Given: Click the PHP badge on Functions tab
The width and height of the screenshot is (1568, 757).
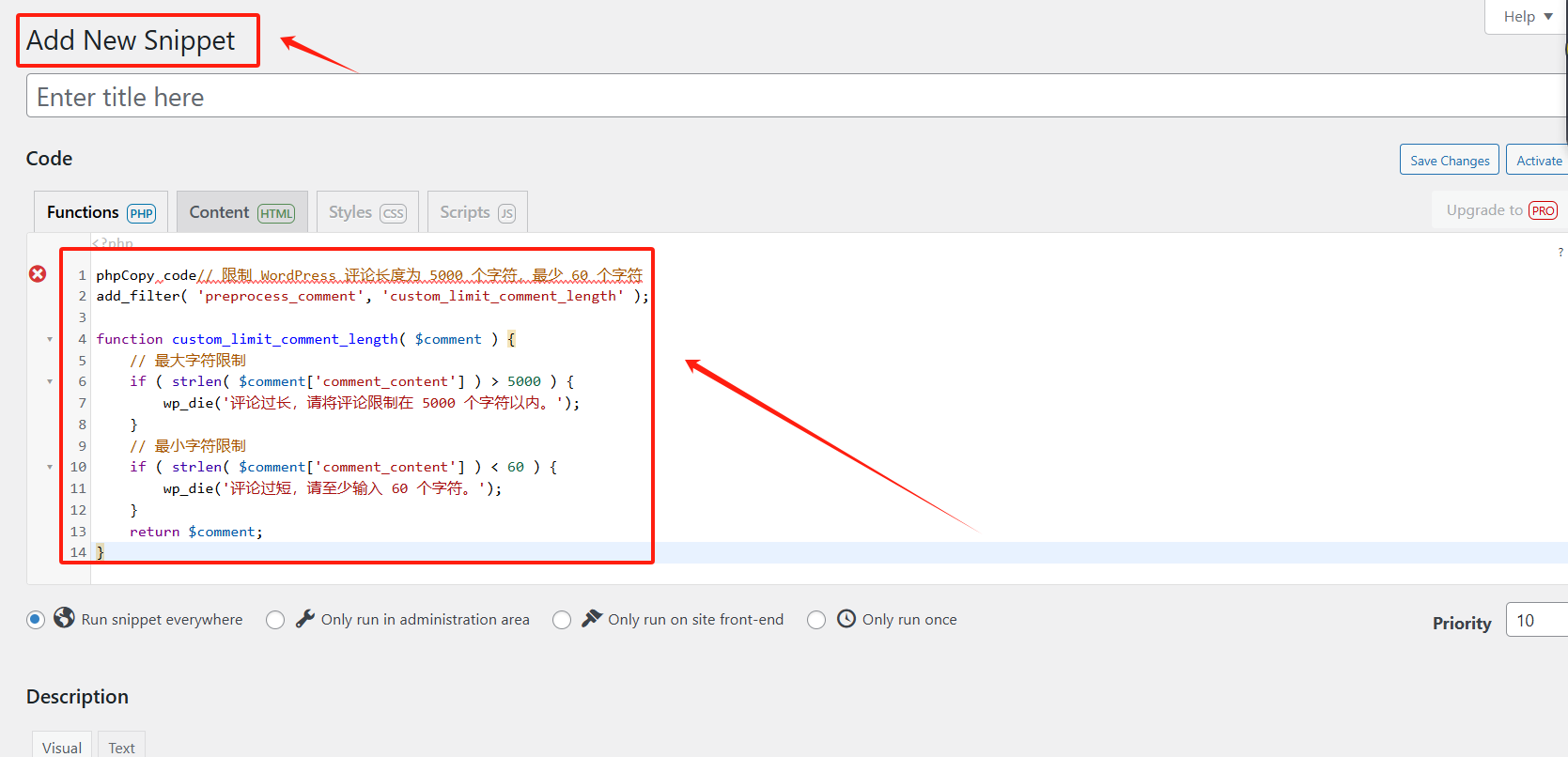Looking at the screenshot, I should (142, 213).
